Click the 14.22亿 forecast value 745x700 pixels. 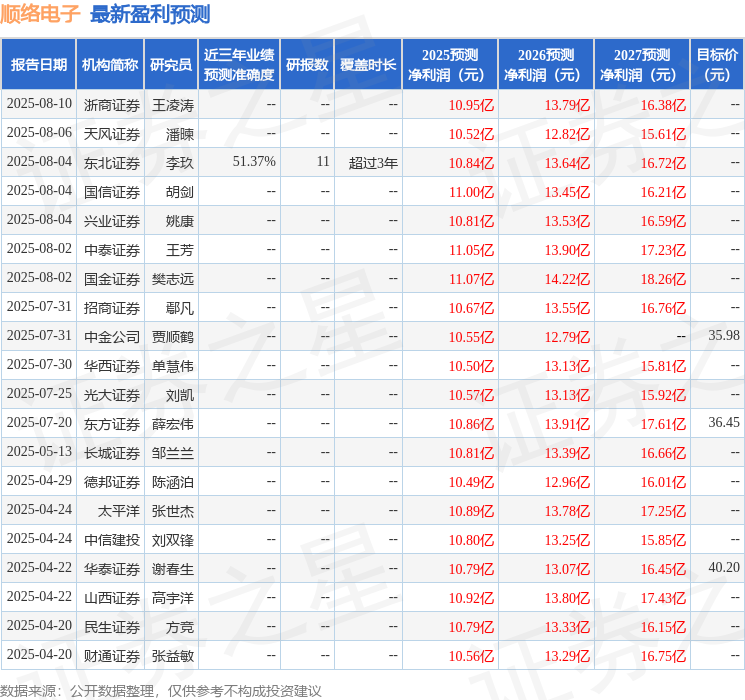[567, 279]
